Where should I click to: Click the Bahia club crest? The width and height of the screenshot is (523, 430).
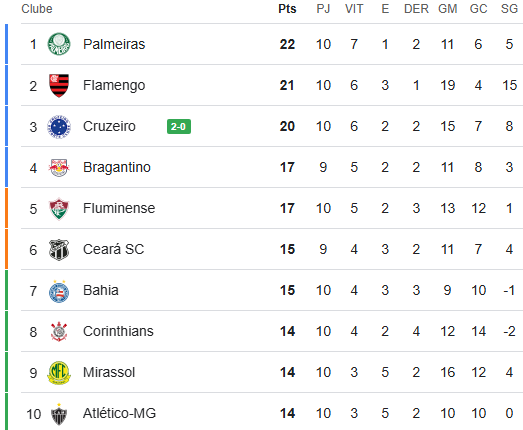(x=59, y=291)
